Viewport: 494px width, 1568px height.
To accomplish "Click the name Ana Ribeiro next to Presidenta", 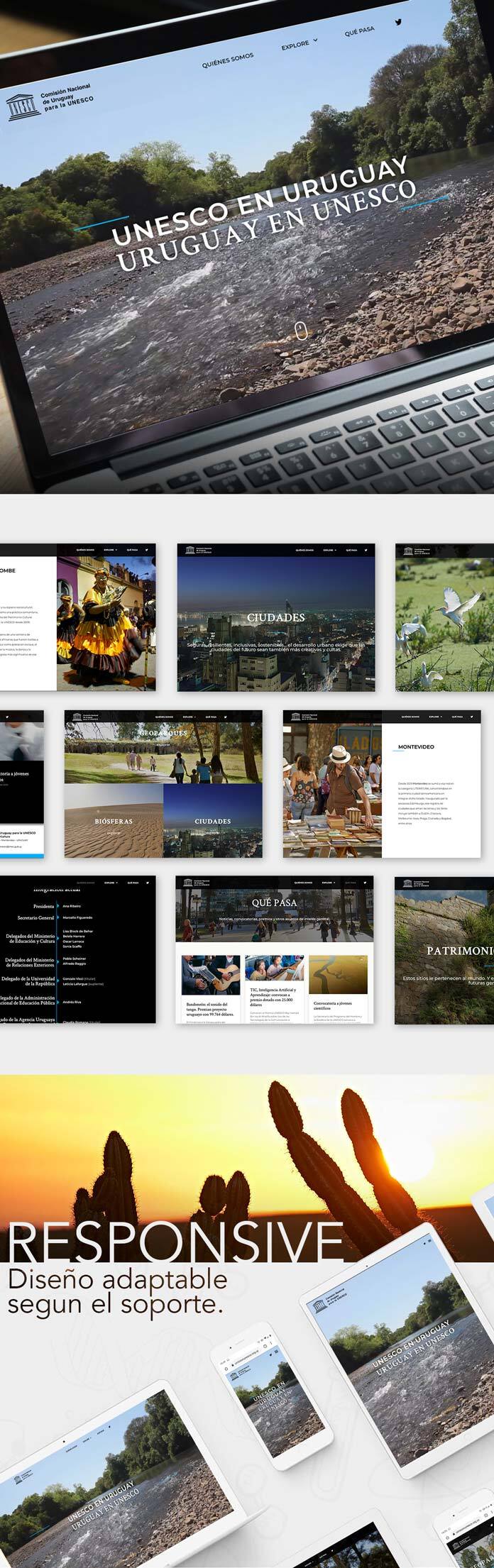I will point(72,906).
